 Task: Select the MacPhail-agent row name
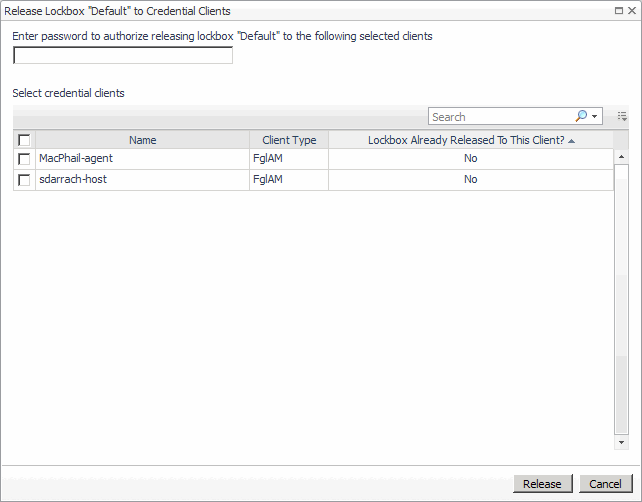76,159
